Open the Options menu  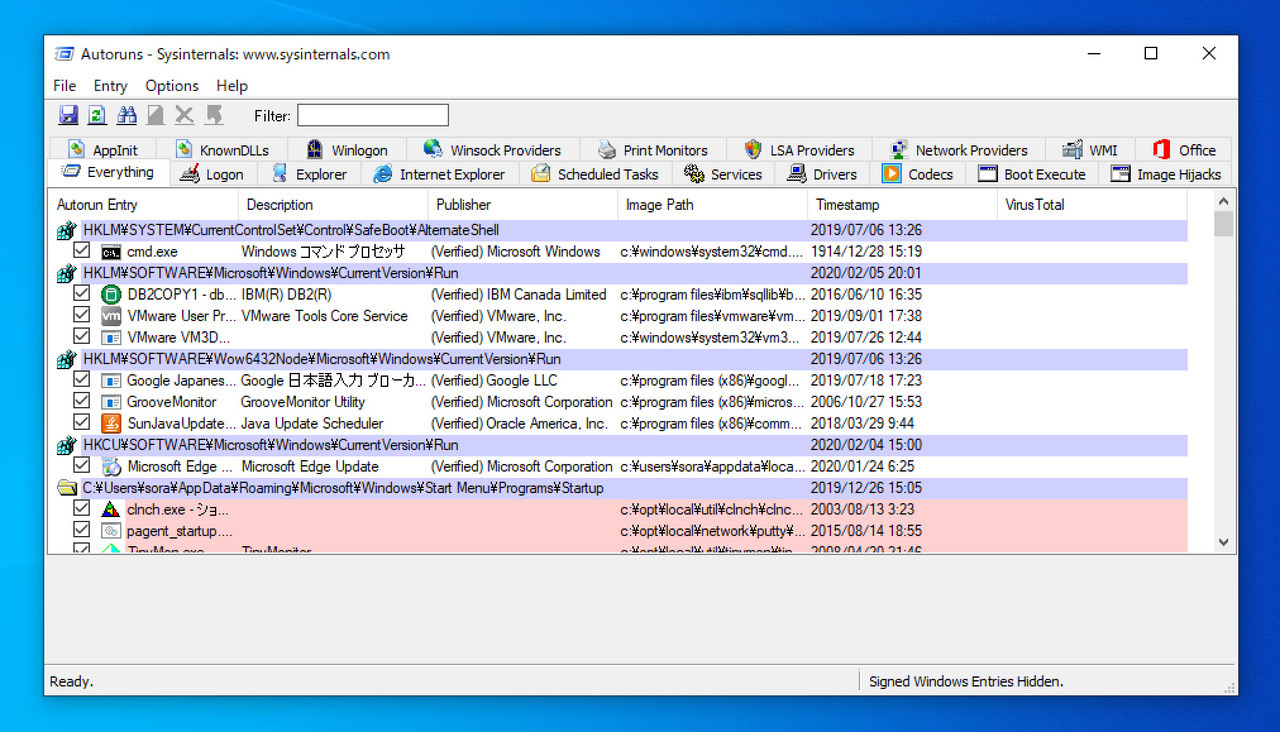(x=172, y=86)
